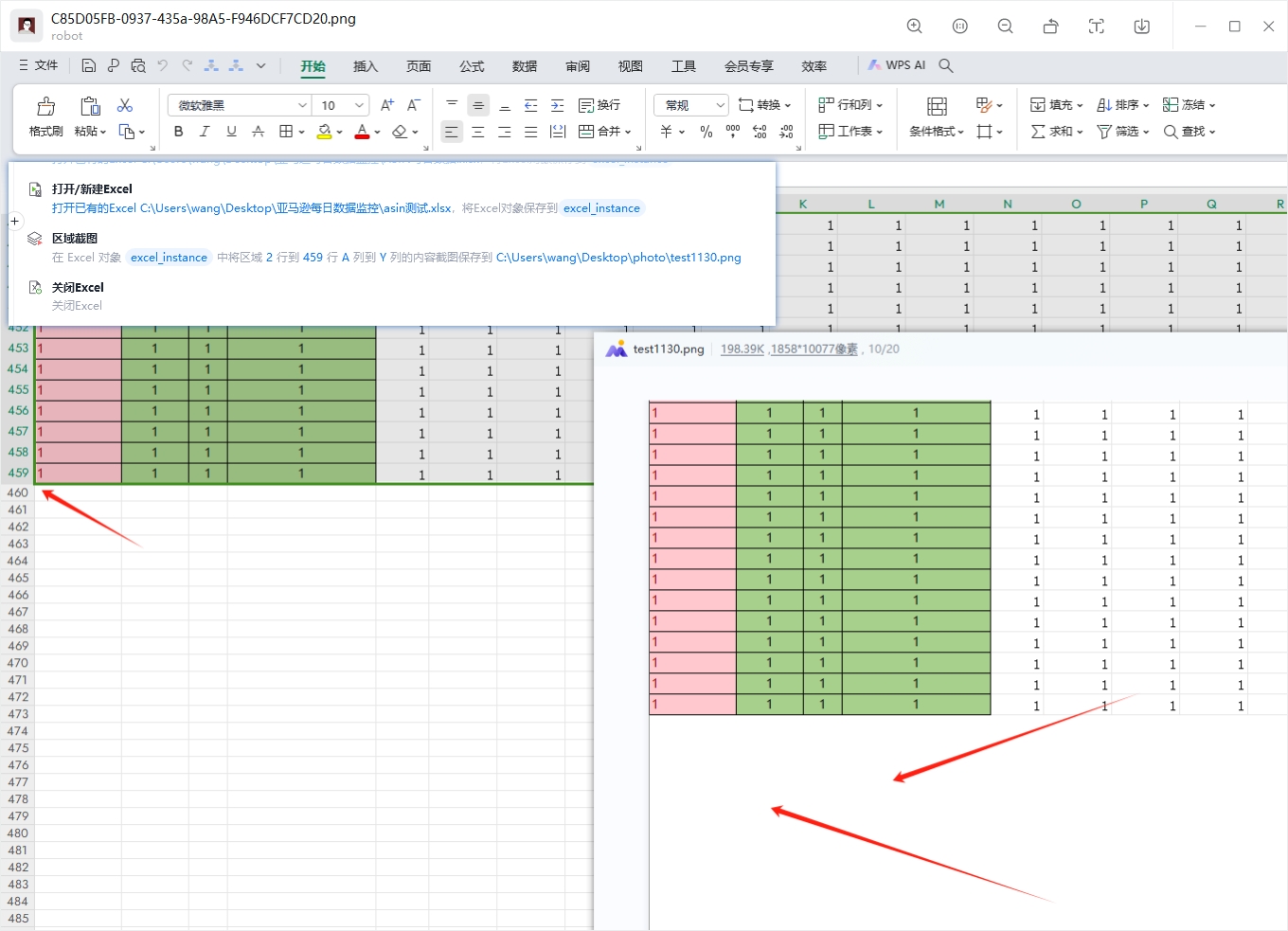Reset image to 1:1 actual size
Image resolution: width=1288 pixels, height=931 pixels.
tap(959, 27)
